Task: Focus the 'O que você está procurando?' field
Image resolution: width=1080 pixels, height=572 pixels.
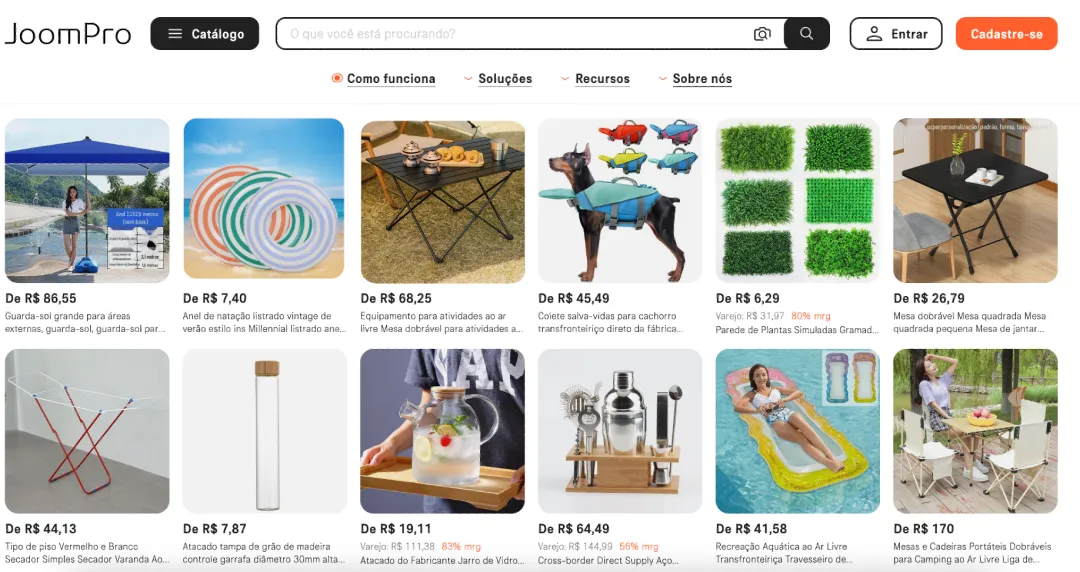Action: 515,34
